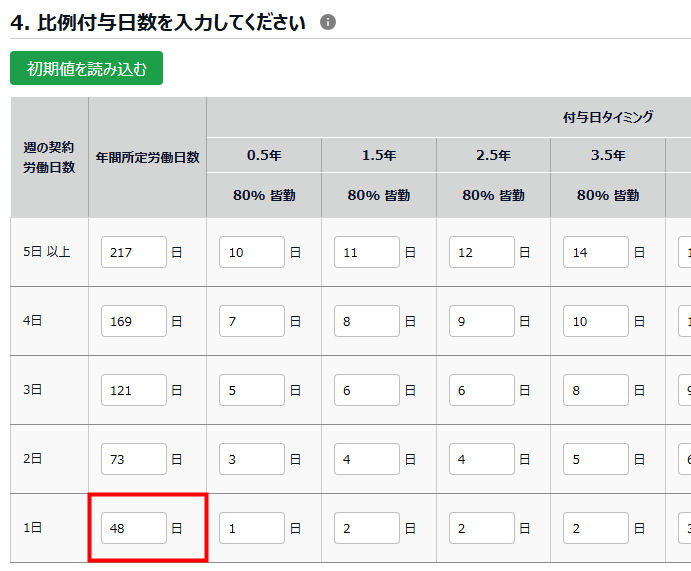
Task: Click the 初期値を読み込む button
Action: point(86,68)
